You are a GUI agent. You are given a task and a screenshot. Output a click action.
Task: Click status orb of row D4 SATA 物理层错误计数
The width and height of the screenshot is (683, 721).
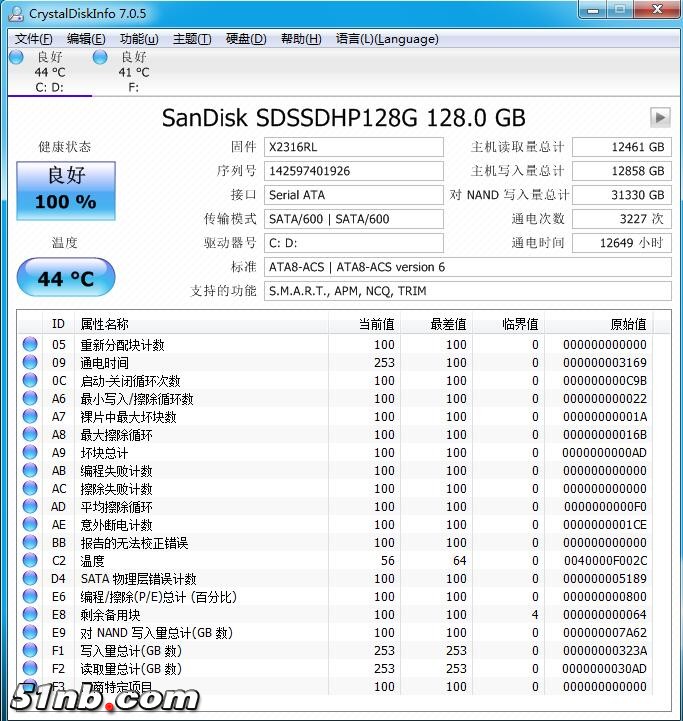click(30, 578)
